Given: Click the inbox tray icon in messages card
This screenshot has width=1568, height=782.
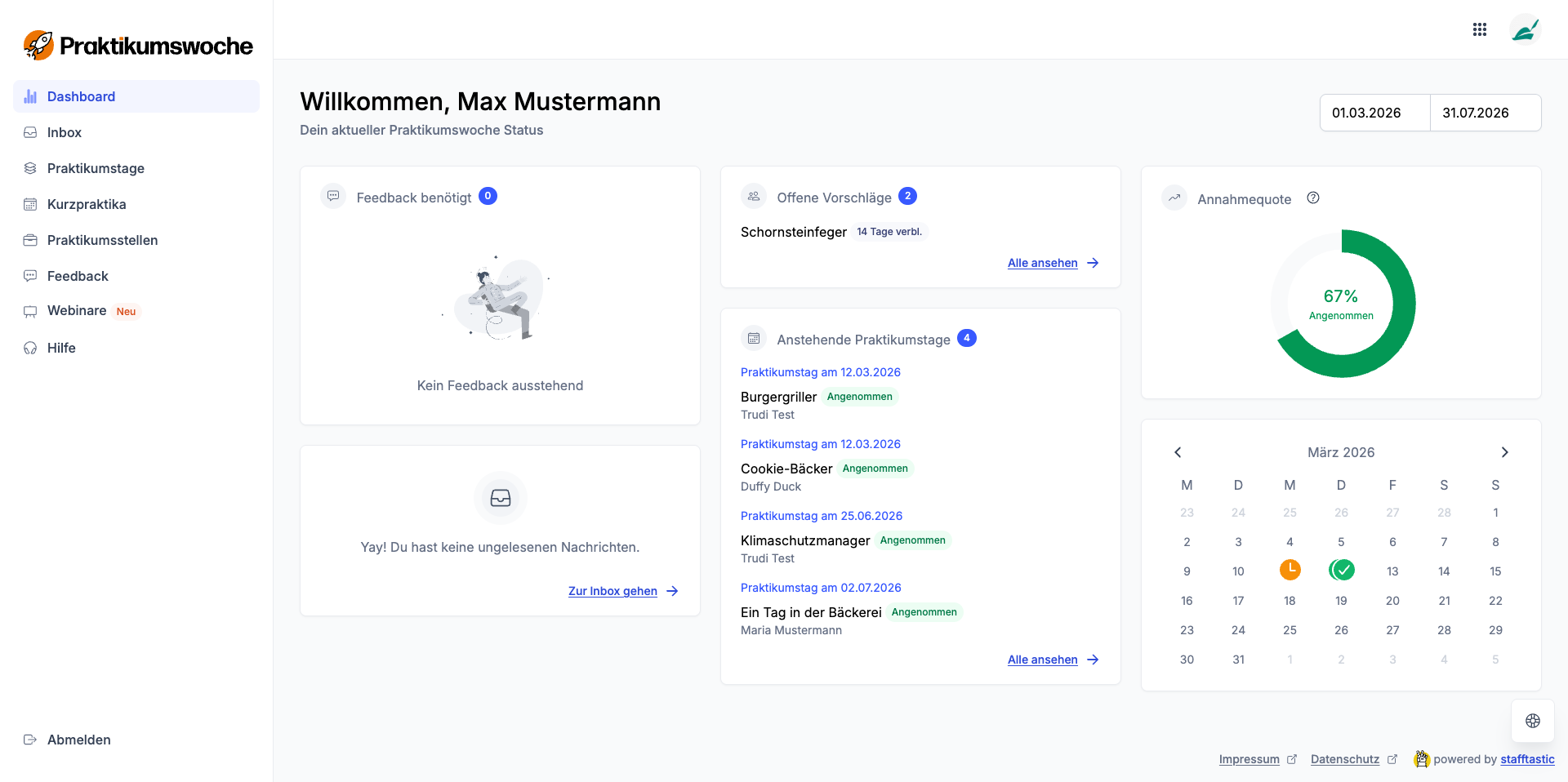Looking at the screenshot, I should 500,497.
